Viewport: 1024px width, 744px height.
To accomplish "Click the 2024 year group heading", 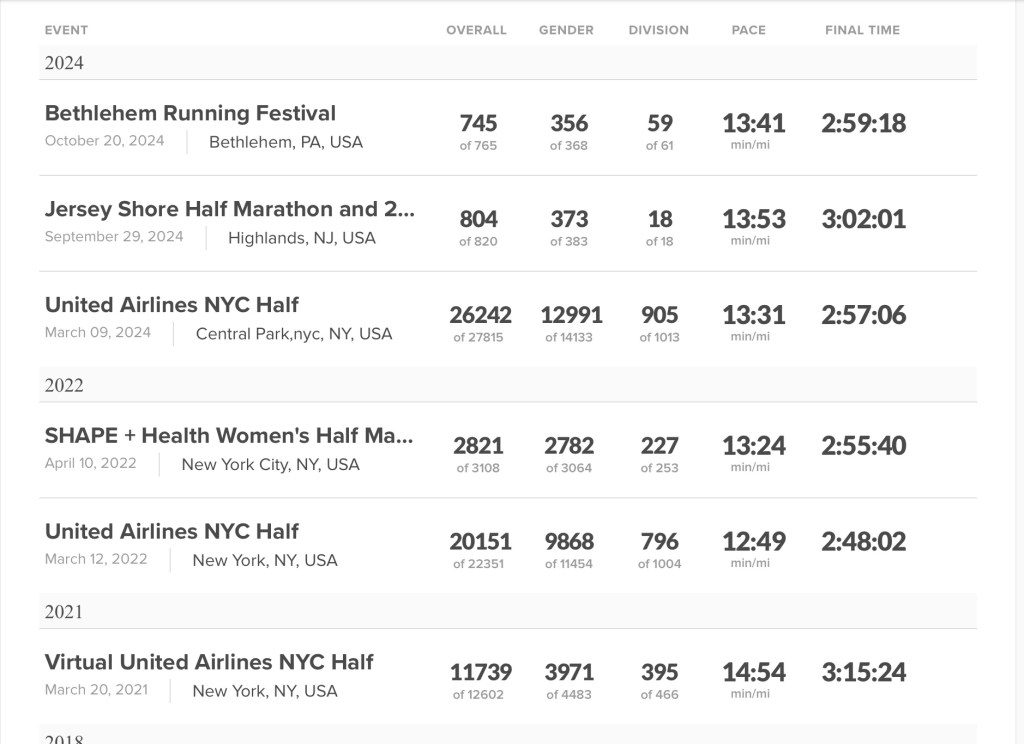I will (65, 64).
